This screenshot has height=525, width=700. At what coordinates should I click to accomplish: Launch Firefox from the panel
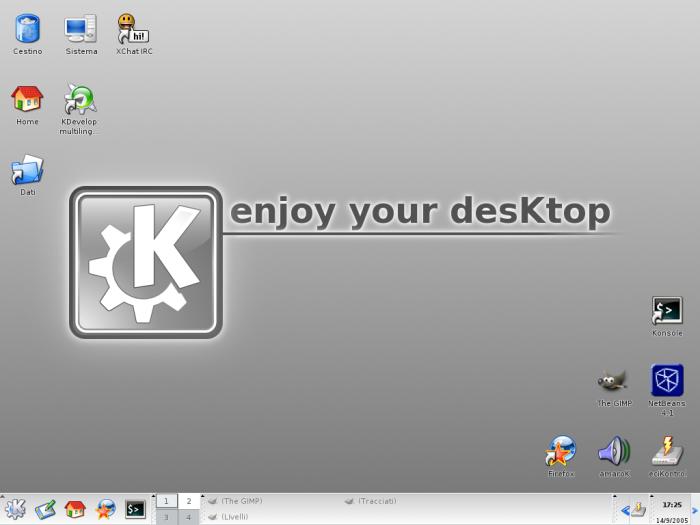click(x=105, y=509)
